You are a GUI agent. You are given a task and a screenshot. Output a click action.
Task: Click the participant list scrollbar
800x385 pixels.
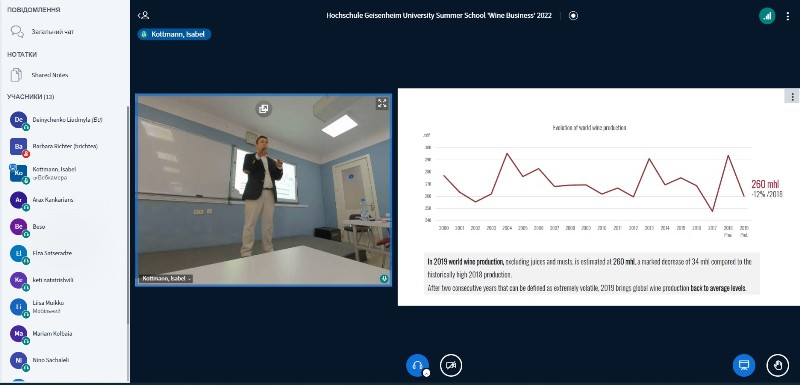(128, 214)
